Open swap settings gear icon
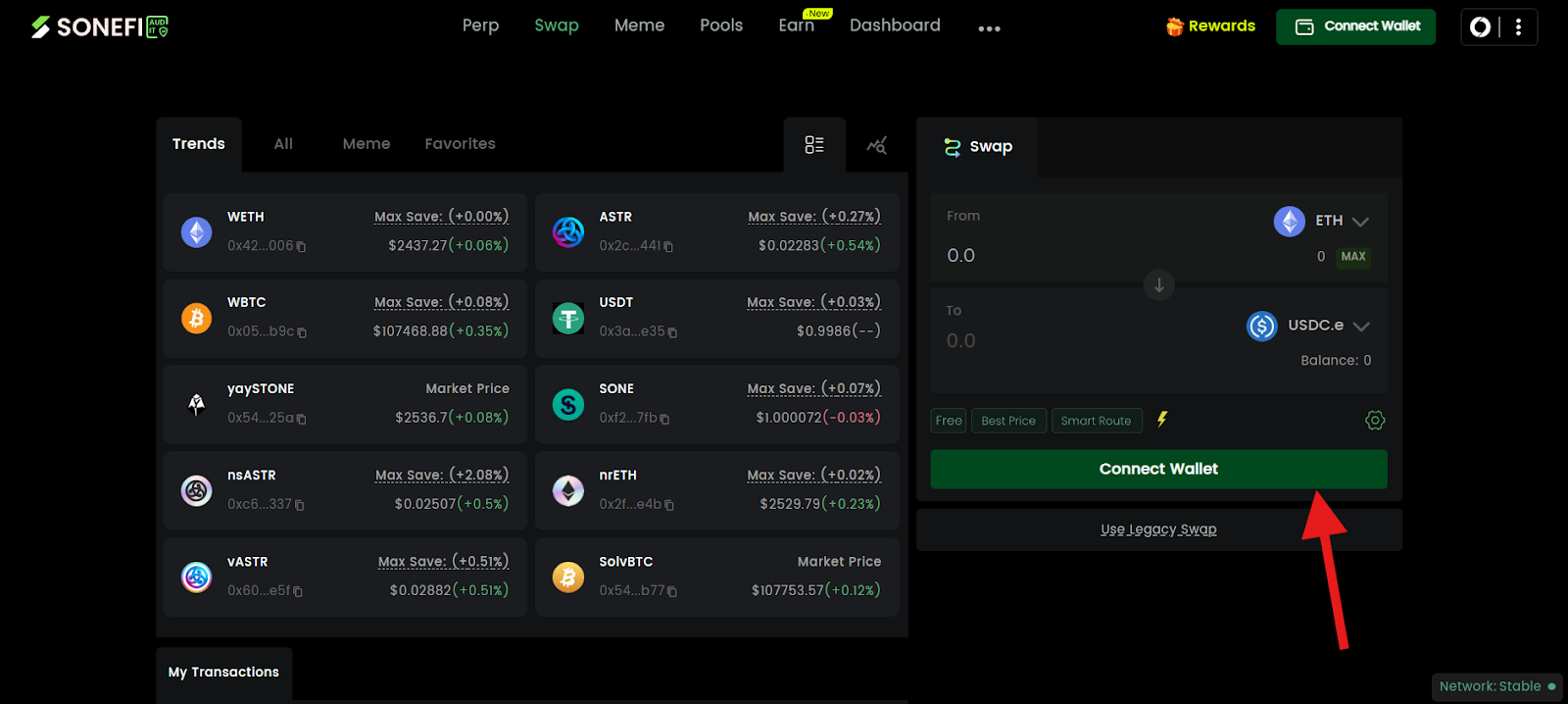 tap(1375, 421)
